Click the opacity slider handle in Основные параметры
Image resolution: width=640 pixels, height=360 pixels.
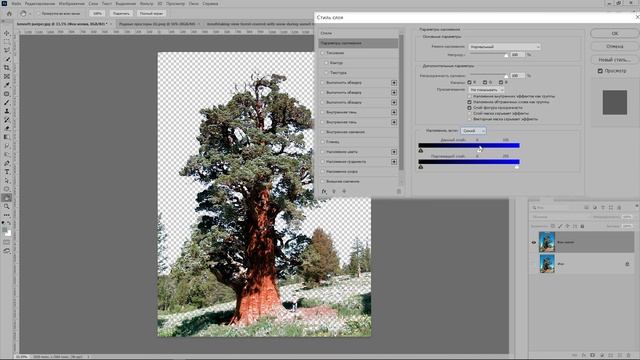(506, 55)
